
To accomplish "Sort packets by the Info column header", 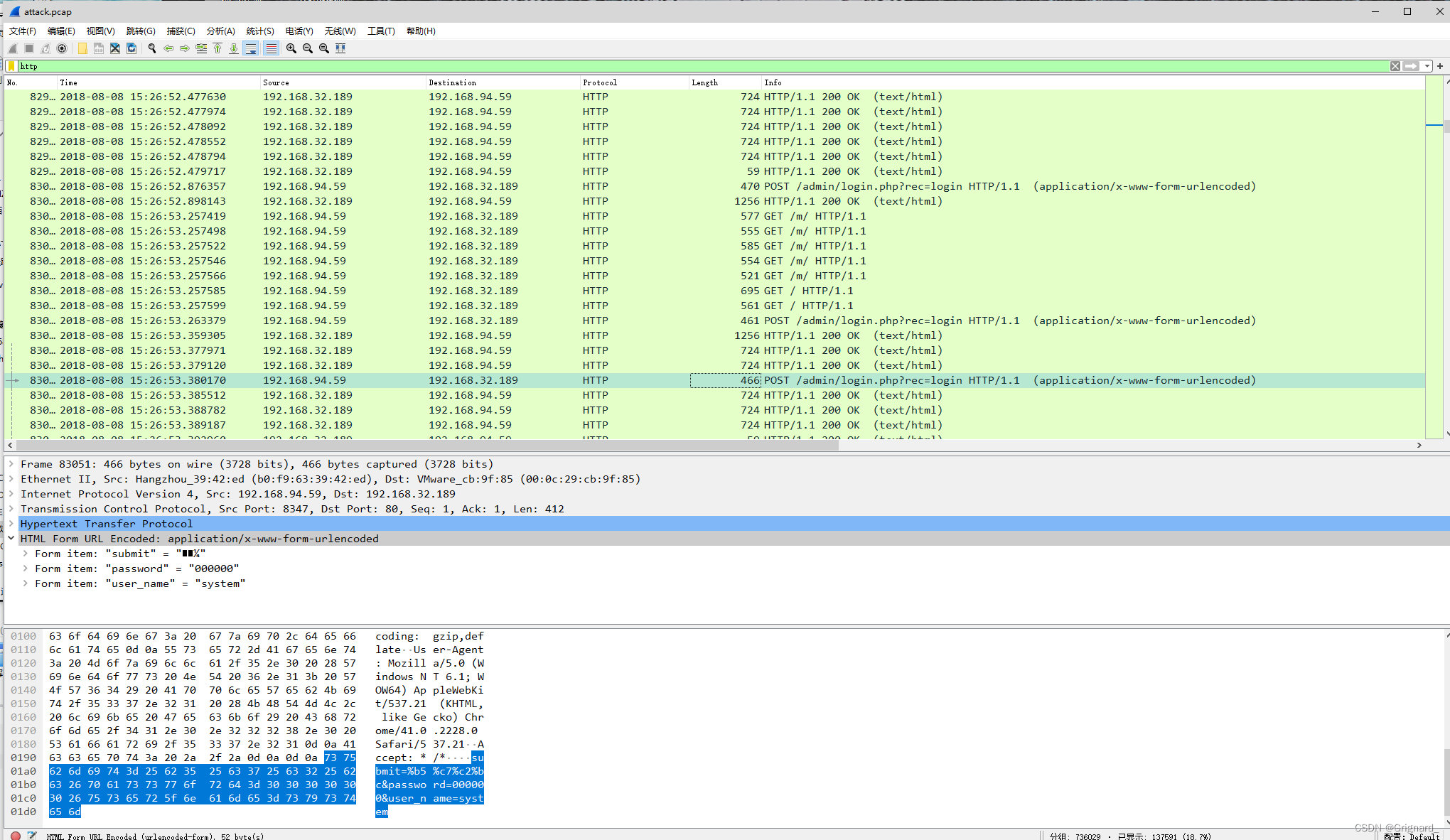I will pyautogui.click(x=1093, y=82).
